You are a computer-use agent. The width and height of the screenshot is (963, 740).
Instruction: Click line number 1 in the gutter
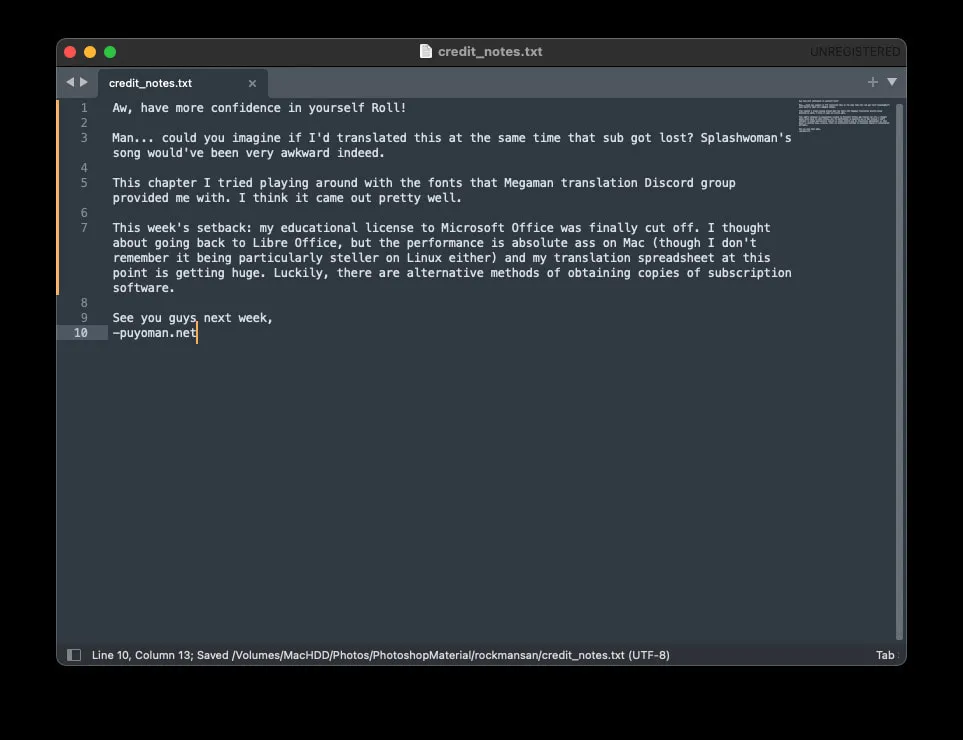tap(84, 108)
